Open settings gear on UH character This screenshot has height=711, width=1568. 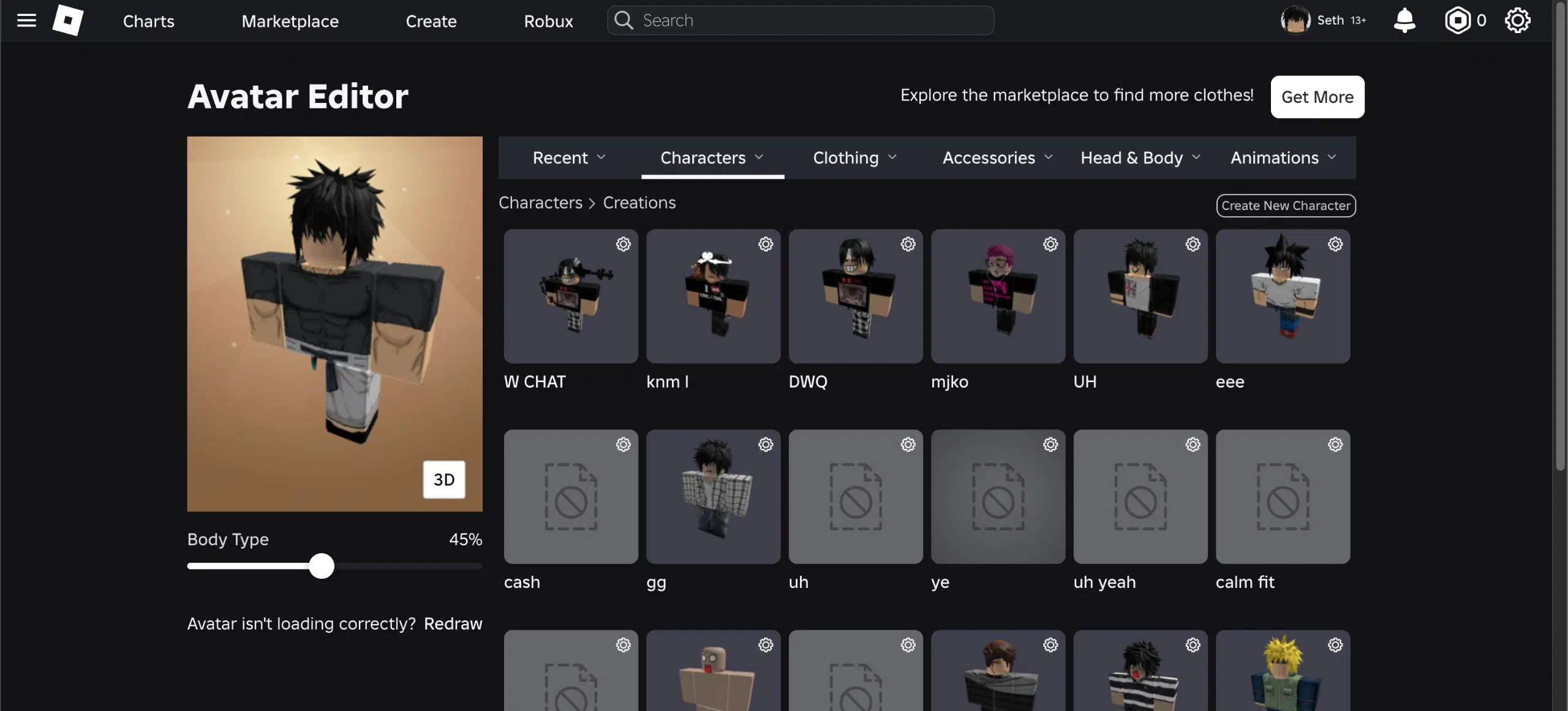pyautogui.click(x=1193, y=244)
